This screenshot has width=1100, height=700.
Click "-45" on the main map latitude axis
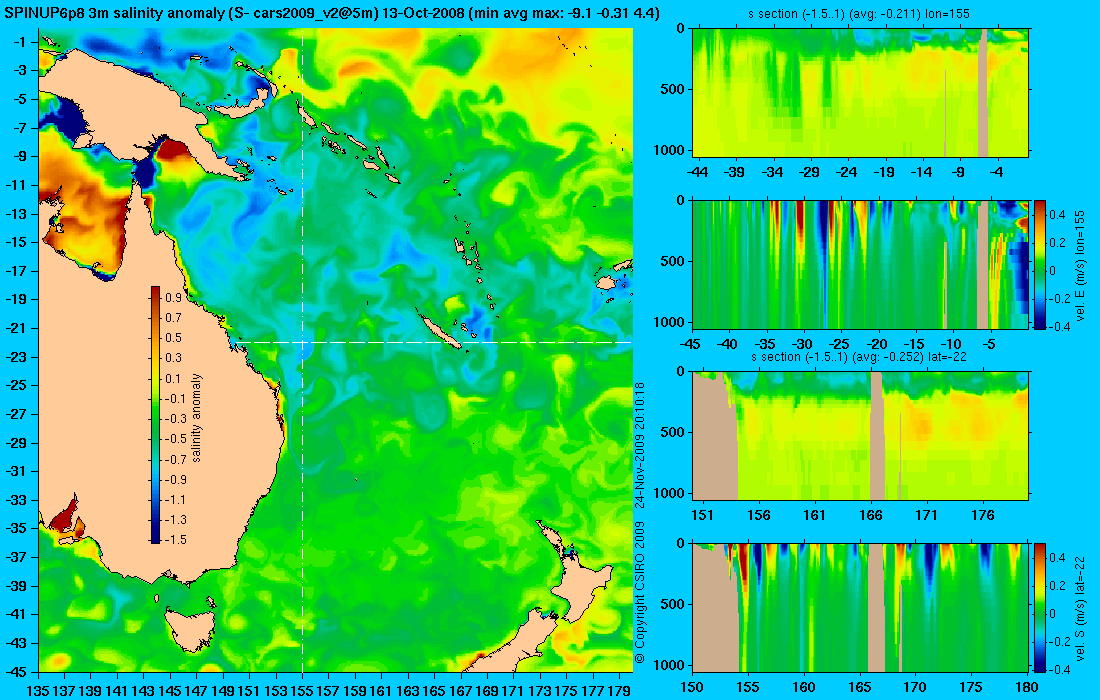click(17, 671)
